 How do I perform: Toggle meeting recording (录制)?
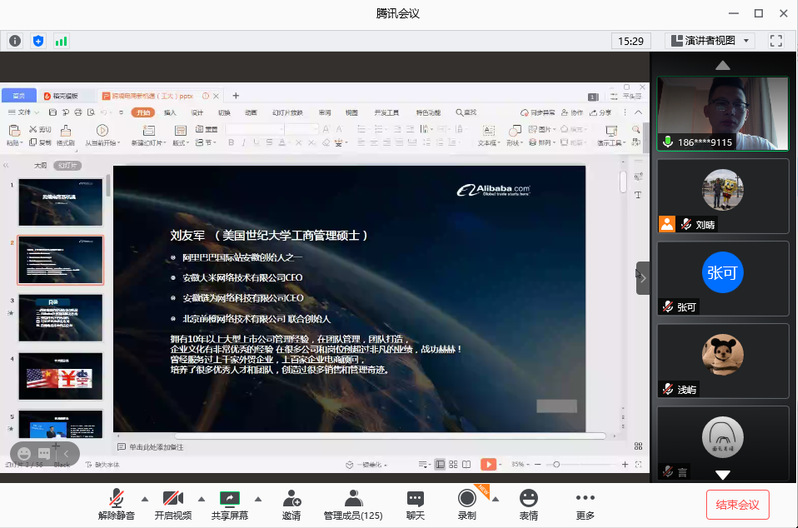click(x=466, y=504)
